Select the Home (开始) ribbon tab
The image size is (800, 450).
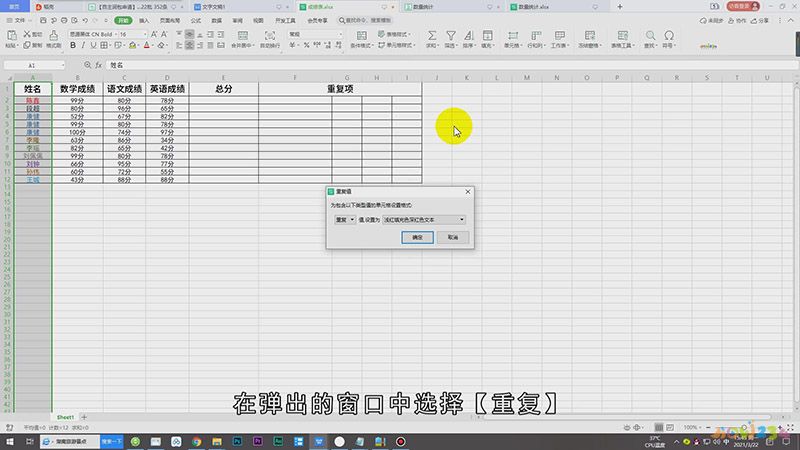(123, 20)
